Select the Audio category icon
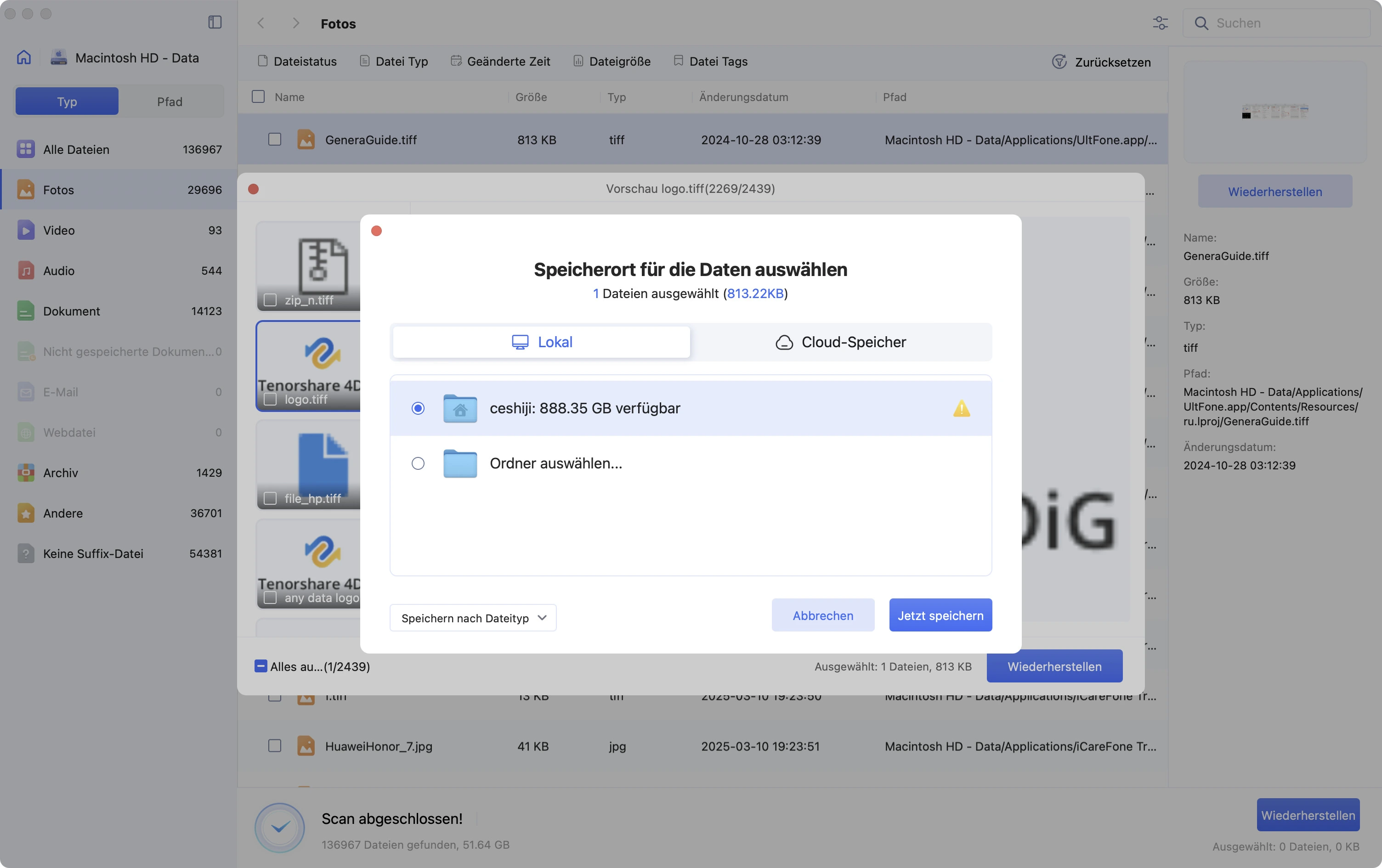 [x=25, y=270]
